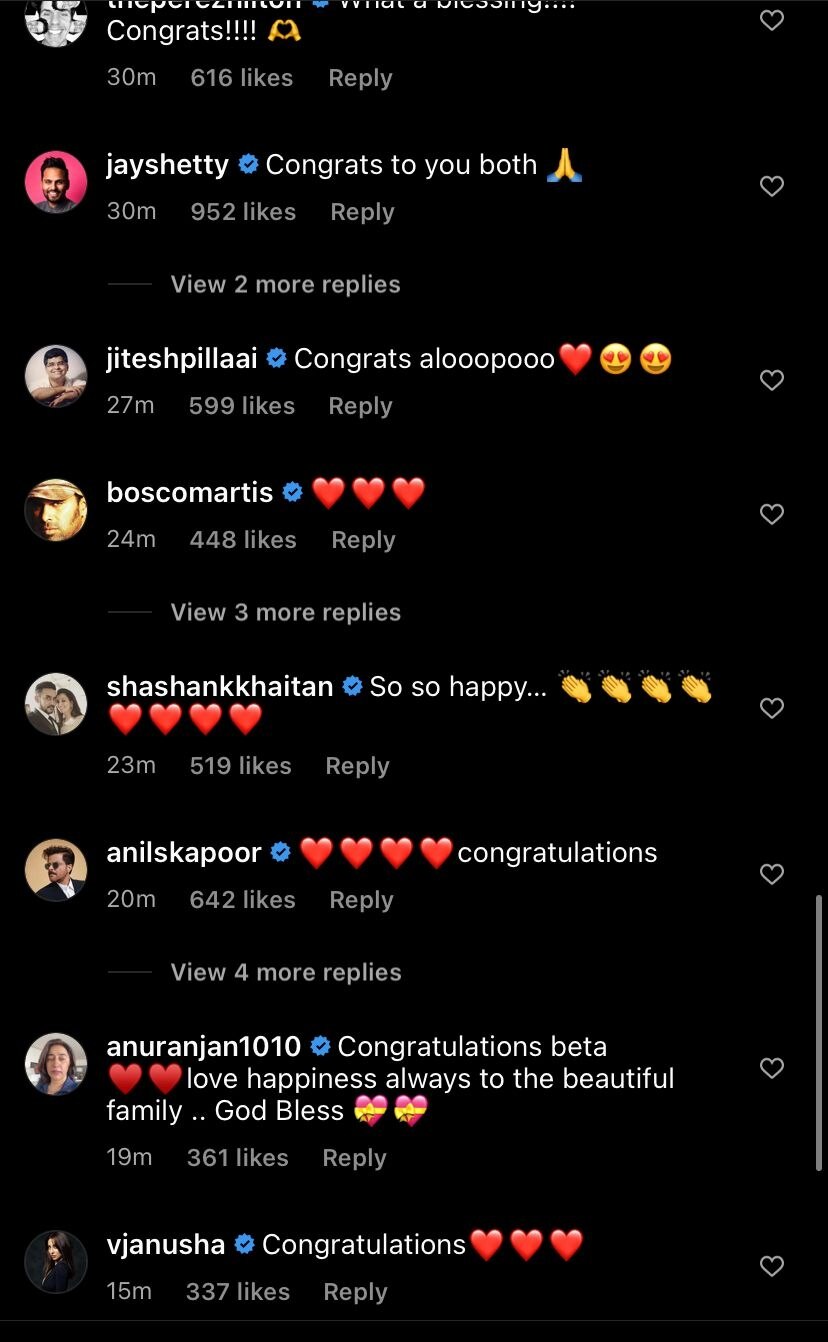This screenshot has width=828, height=1342.
Task: Show 'View 4 more replies' under anilskapoor
Action: tap(285, 972)
